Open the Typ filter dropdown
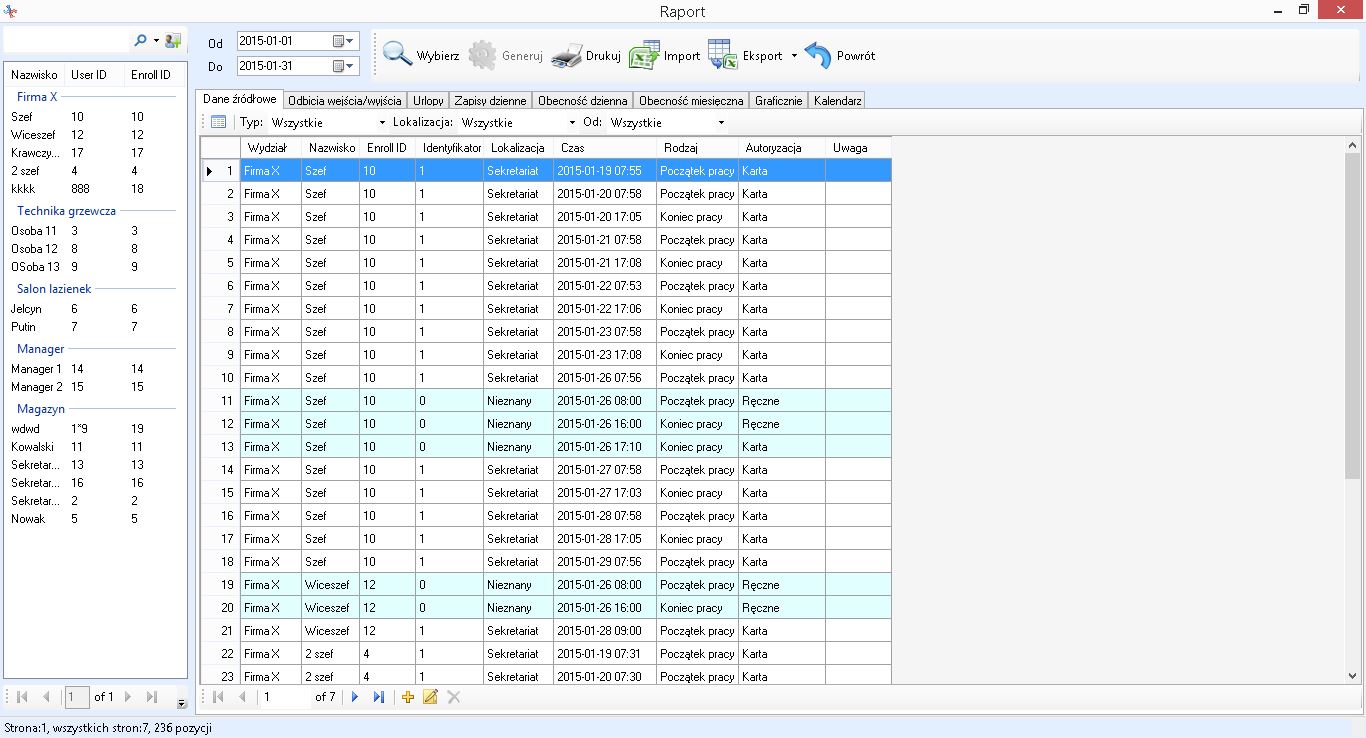The width and height of the screenshot is (1366, 738). click(382, 123)
